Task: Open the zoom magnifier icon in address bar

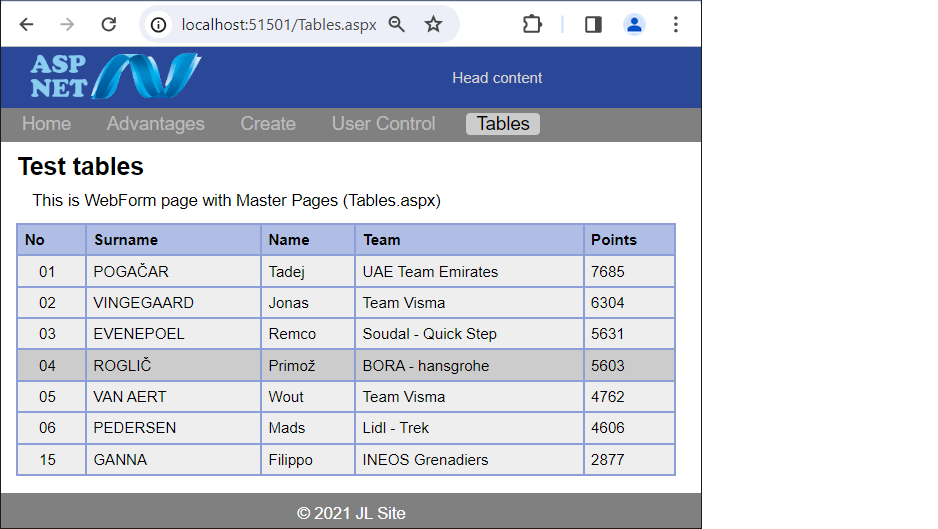Action: tap(397, 25)
